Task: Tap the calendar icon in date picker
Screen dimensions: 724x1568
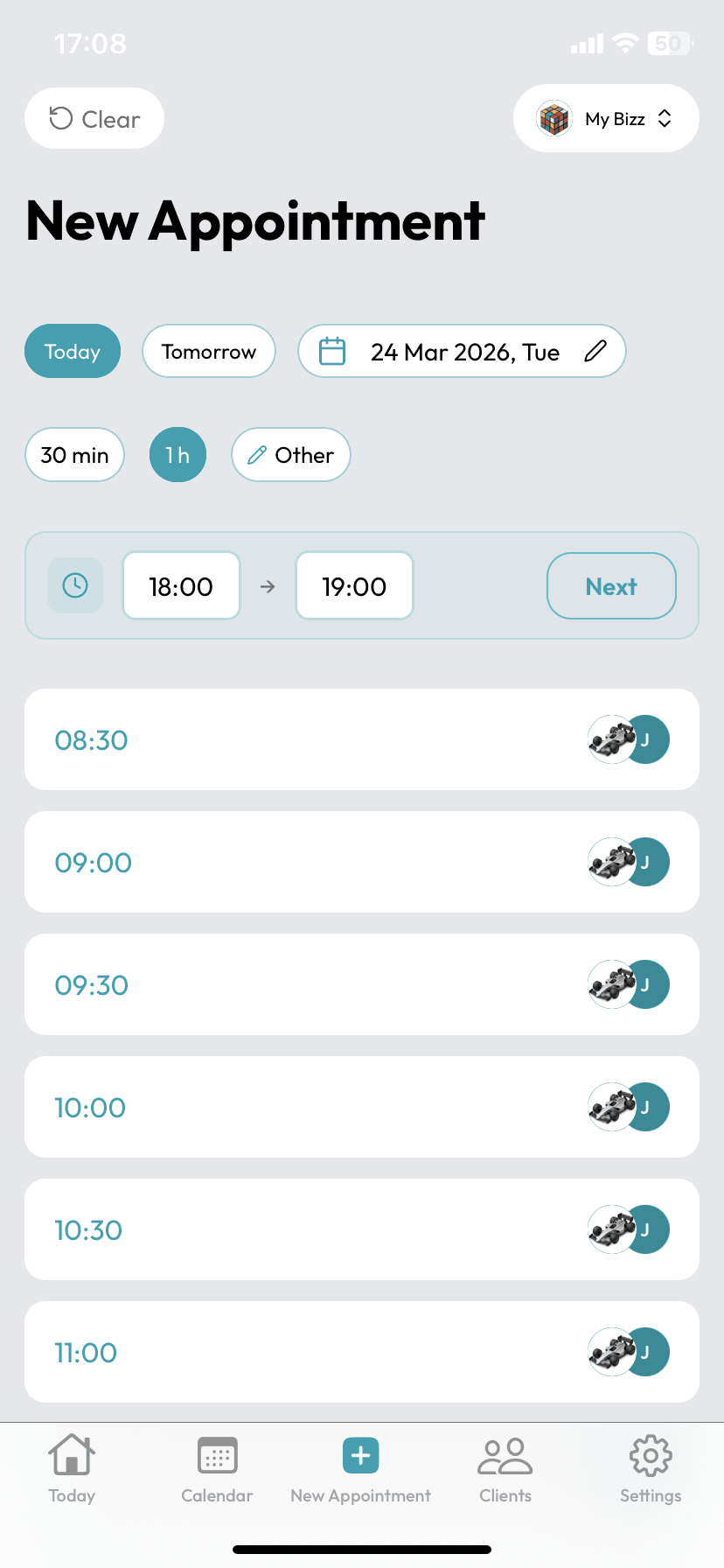Action: point(332,352)
